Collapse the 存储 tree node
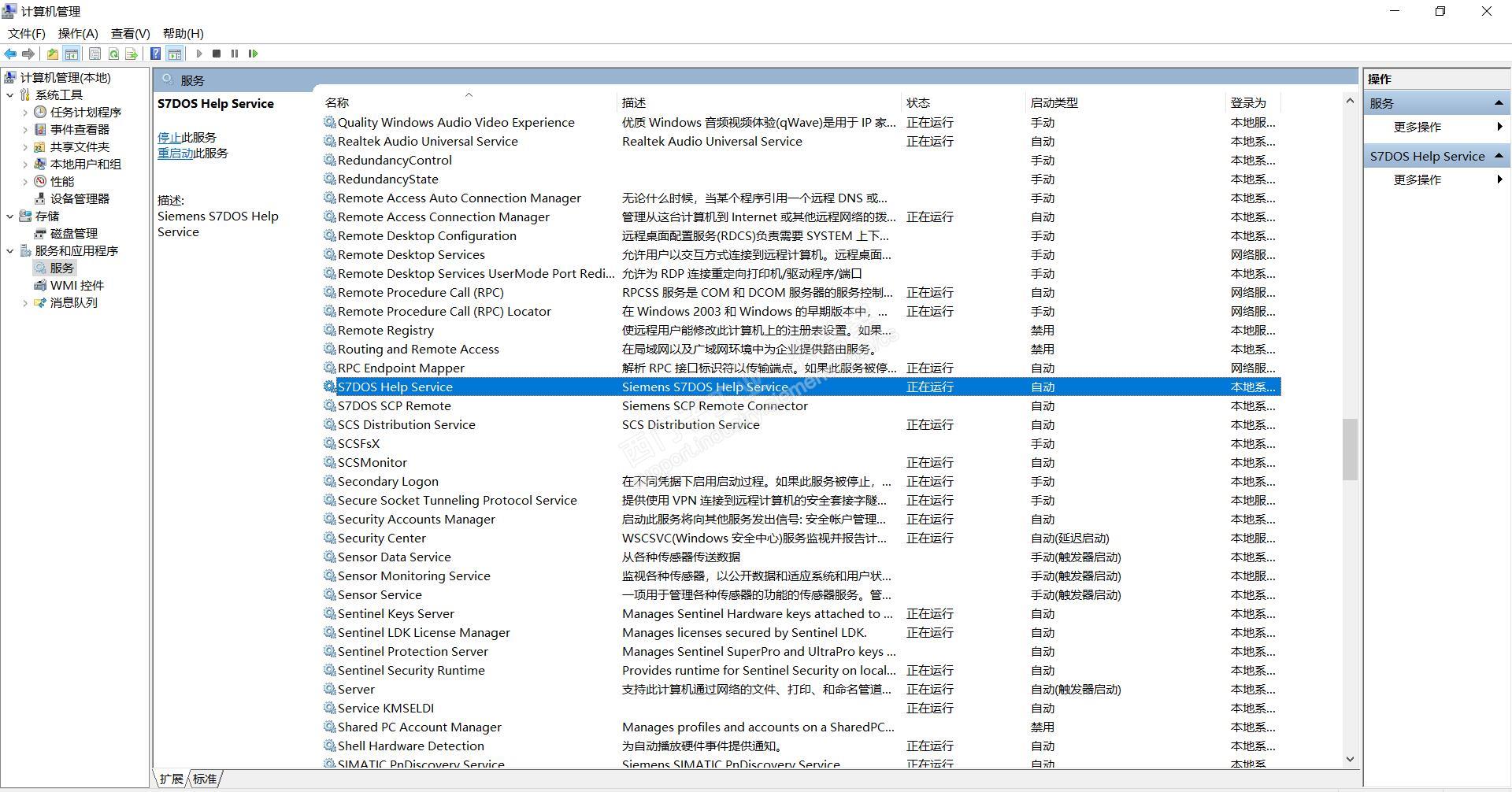Screen dimensions: 1512x792 point(10,216)
